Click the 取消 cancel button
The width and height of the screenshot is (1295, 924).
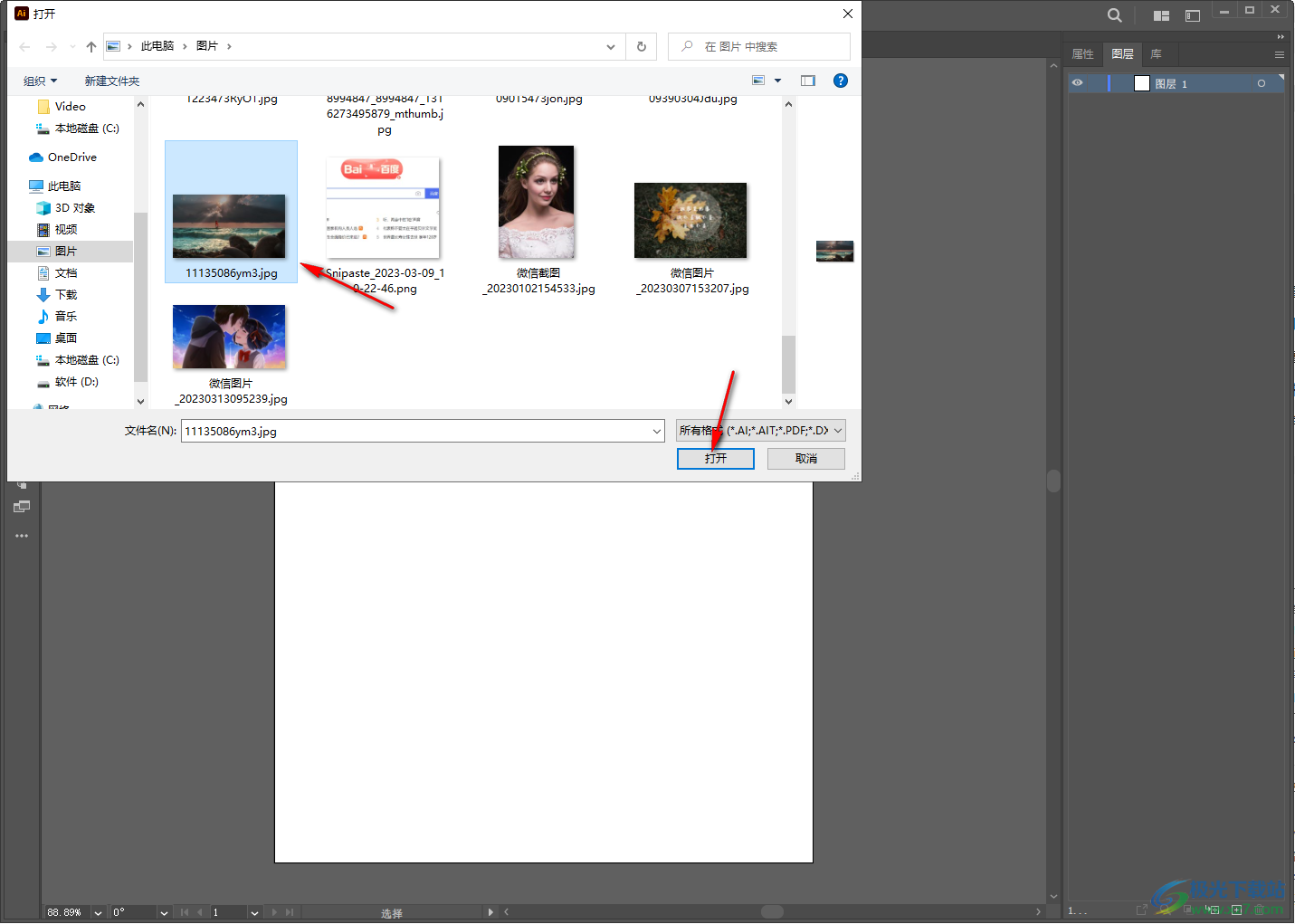[x=806, y=459]
